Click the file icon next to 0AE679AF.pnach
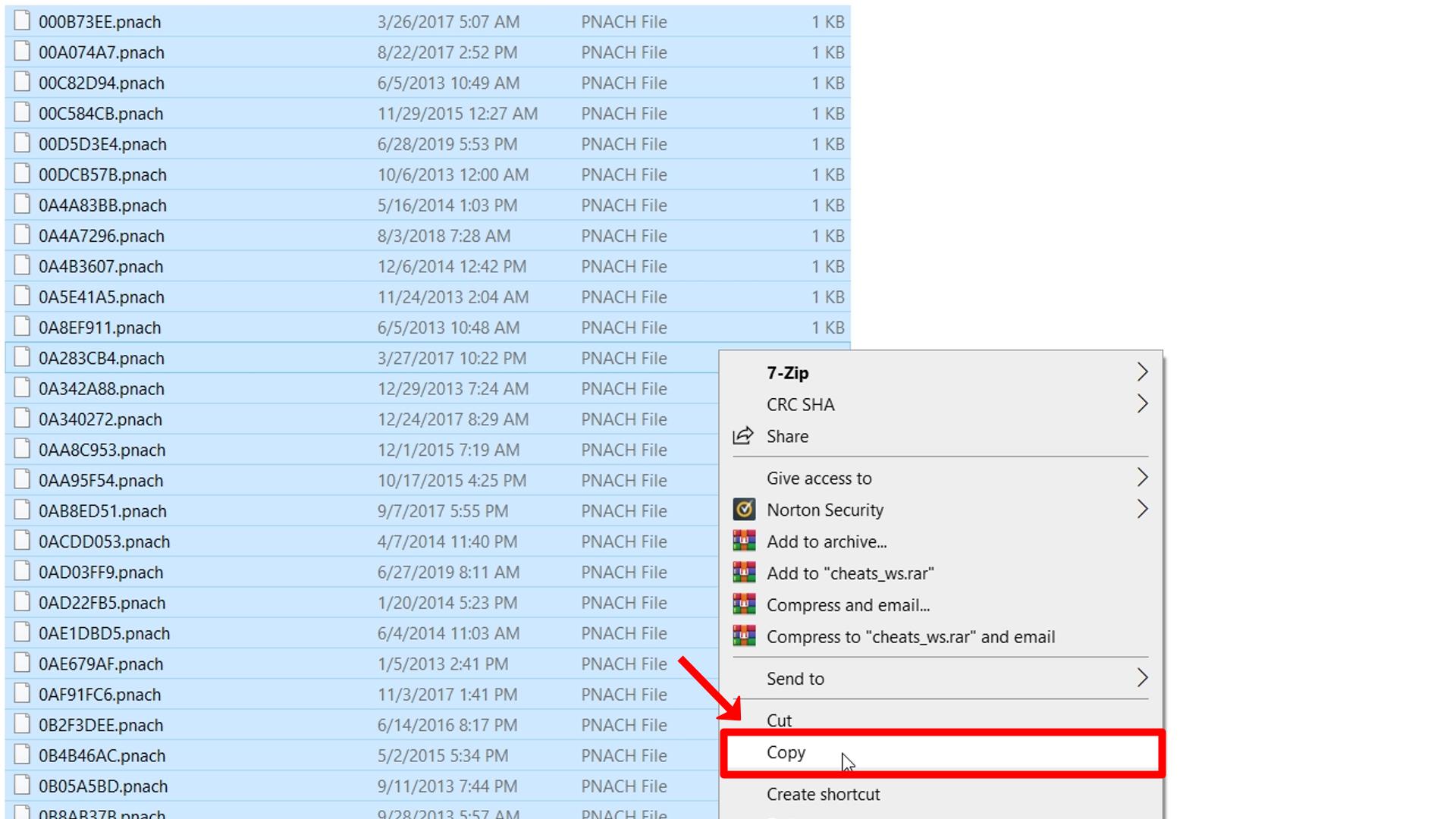This screenshot has width=1456, height=819. pyautogui.click(x=20, y=664)
